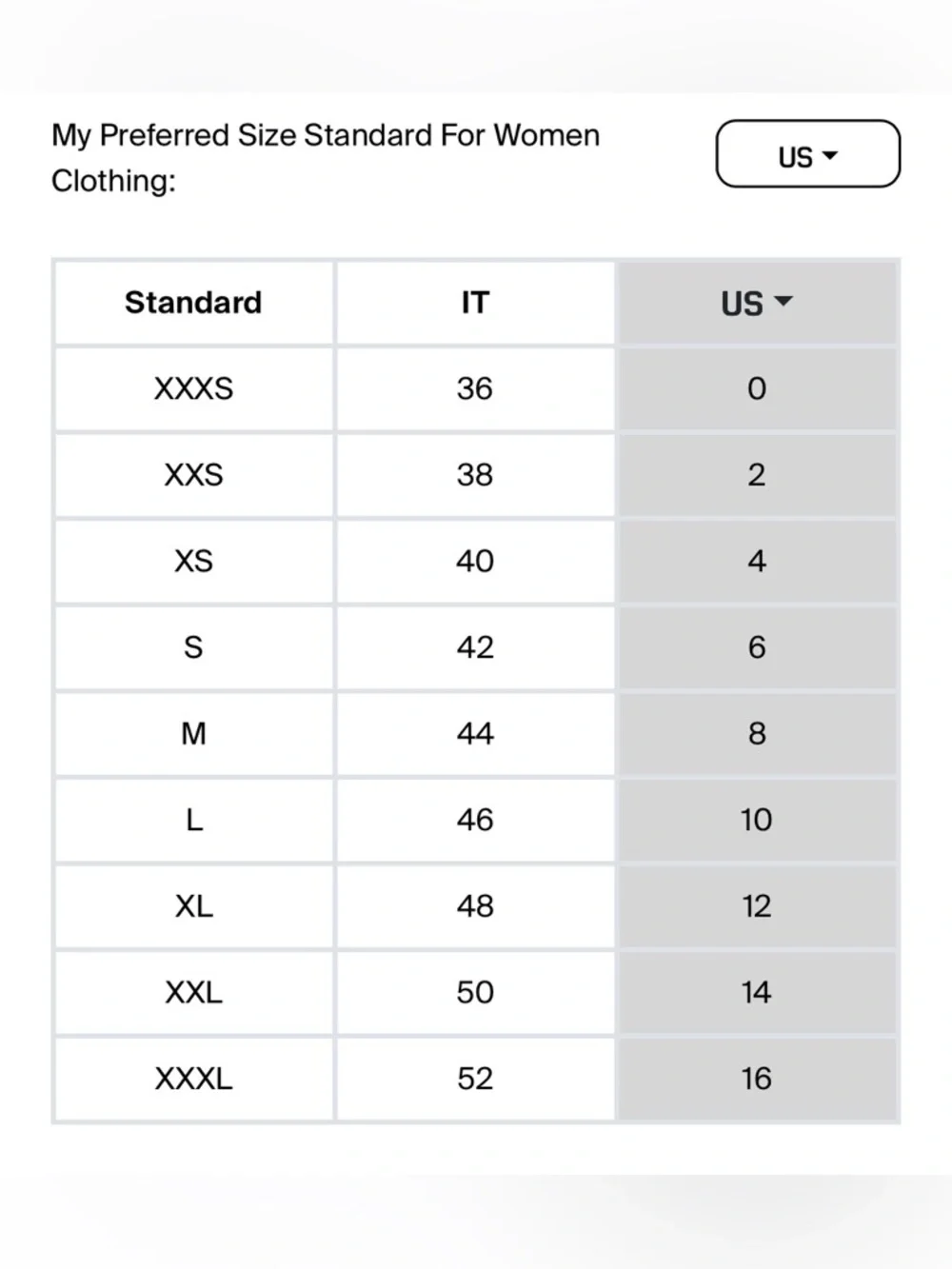Image resolution: width=952 pixels, height=1269 pixels.
Task: Select IT size 52 cell
Action: point(475,1078)
